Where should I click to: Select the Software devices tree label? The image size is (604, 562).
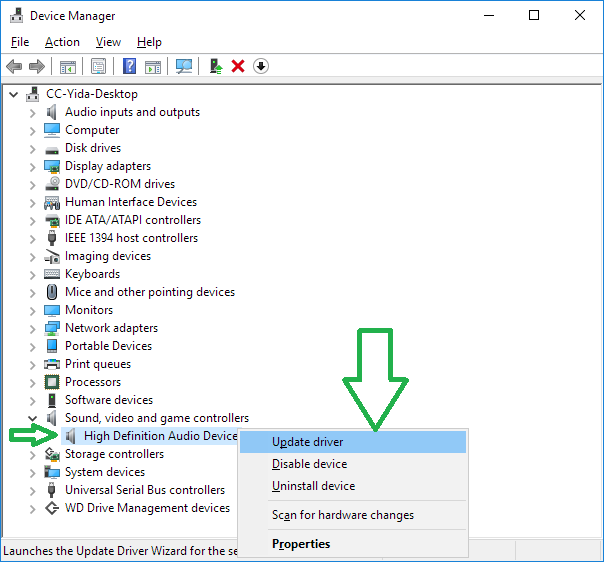tap(109, 400)
